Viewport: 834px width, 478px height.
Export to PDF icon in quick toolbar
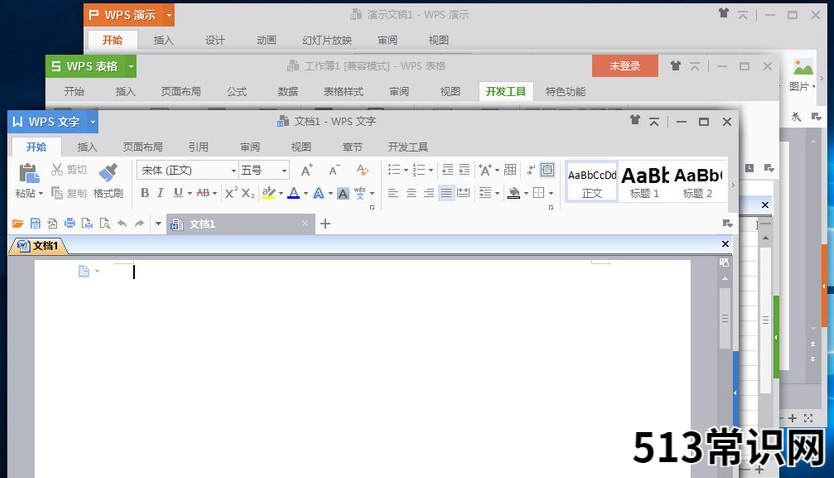(52, 224)
